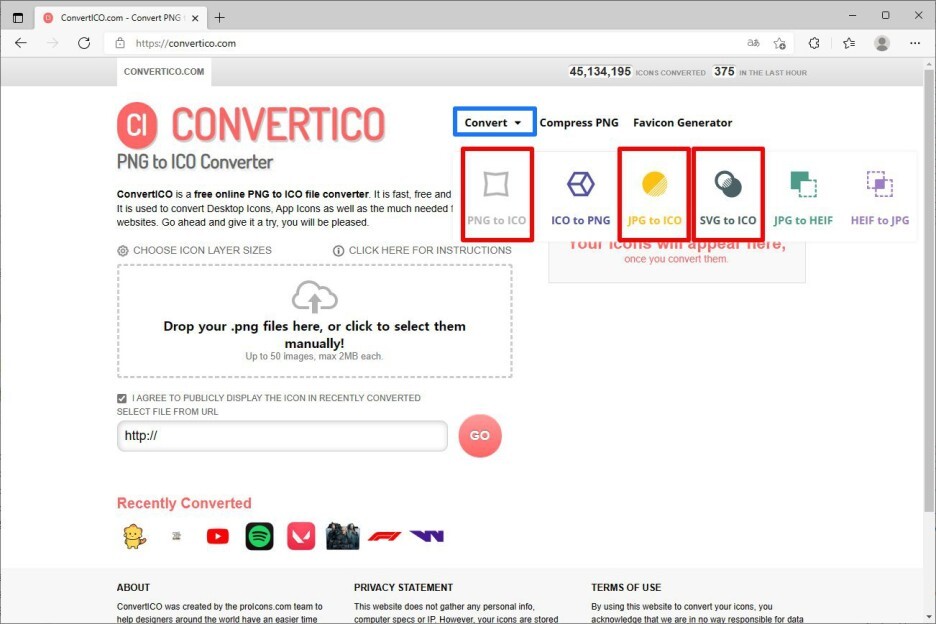
Task: Add this page to favorites
Action: pyautogui.click(x=780, y=43)
